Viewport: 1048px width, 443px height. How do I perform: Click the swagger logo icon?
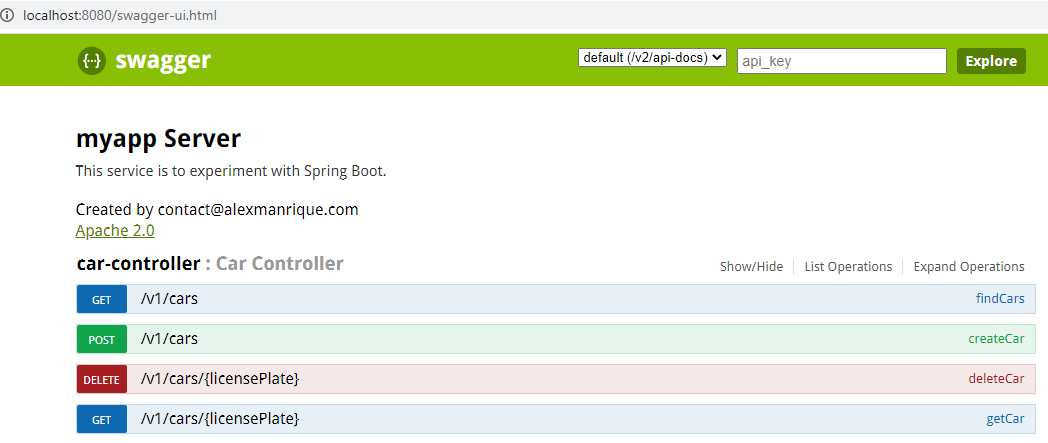pyautogui.click(x=92, y=61)
